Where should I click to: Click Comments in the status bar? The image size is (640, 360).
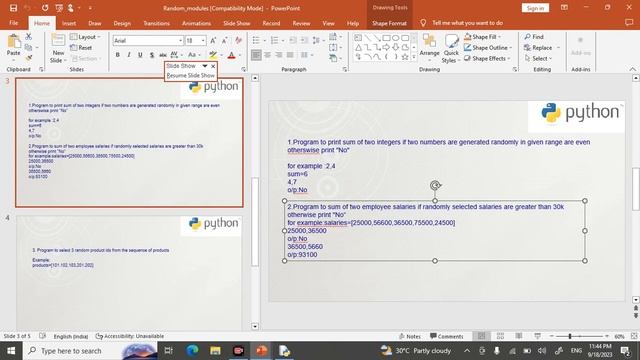click(x=447, y=336)
